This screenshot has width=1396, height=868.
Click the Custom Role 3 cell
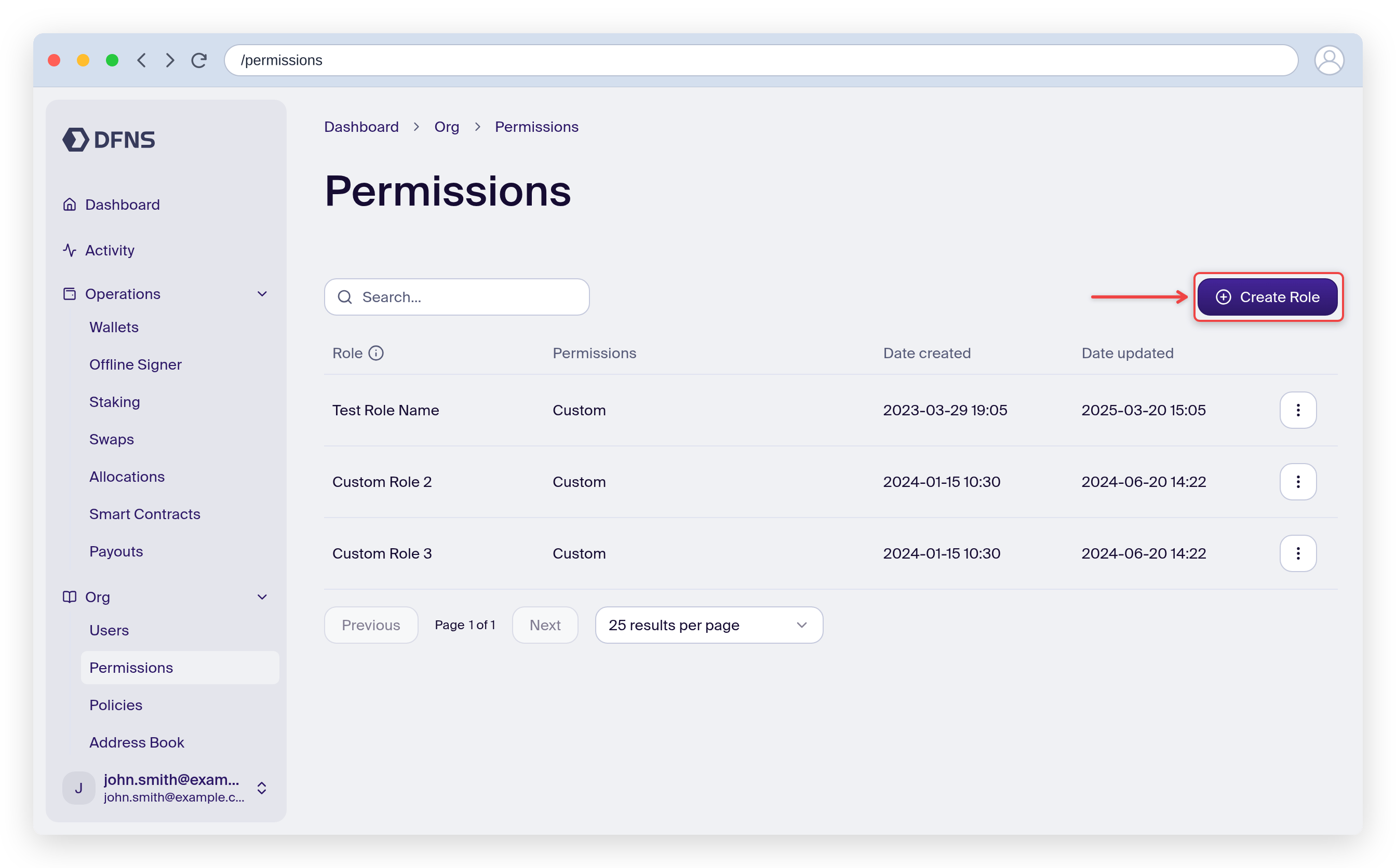382,553
